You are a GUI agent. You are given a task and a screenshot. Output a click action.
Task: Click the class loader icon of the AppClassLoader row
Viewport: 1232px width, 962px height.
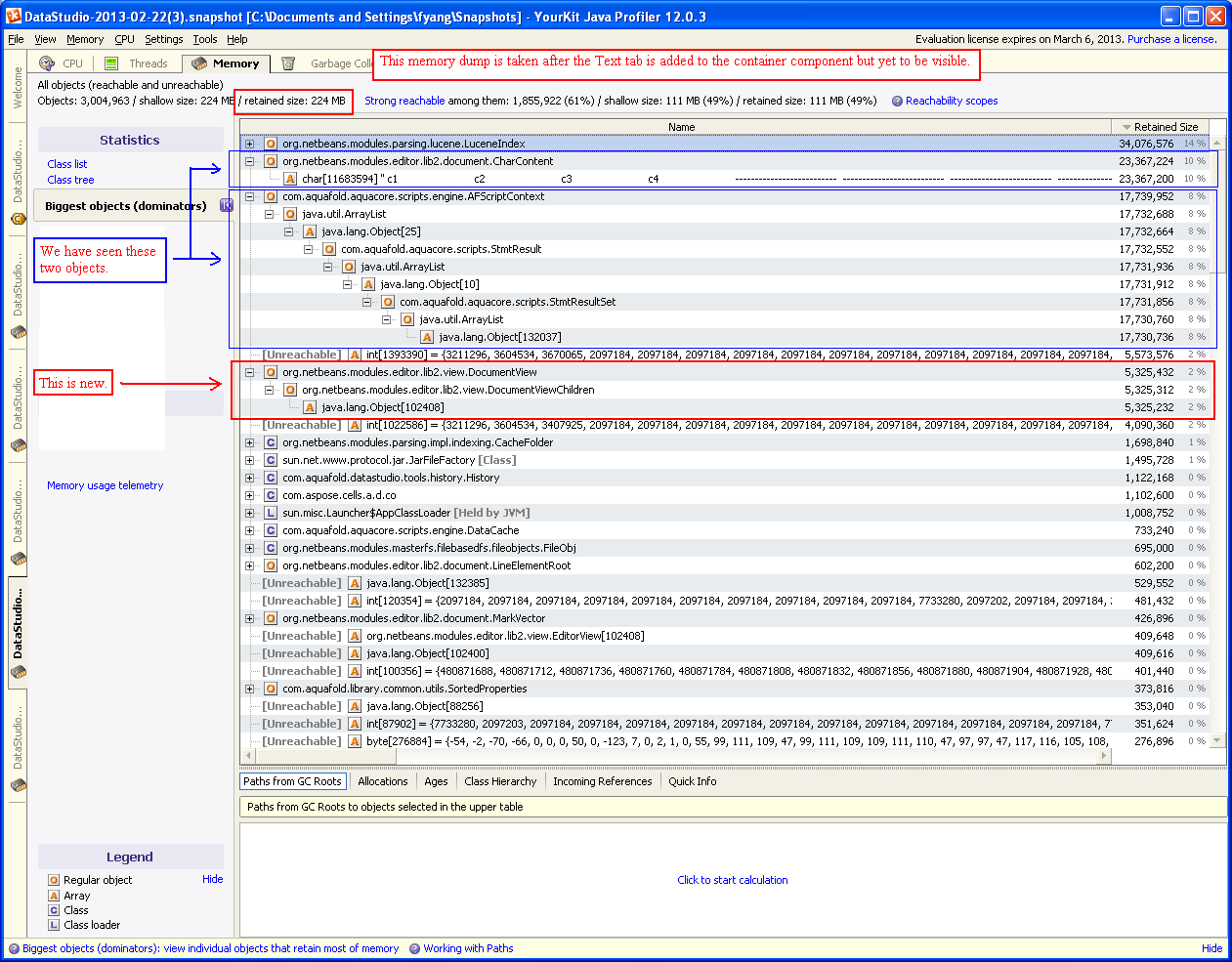[271, 513]
